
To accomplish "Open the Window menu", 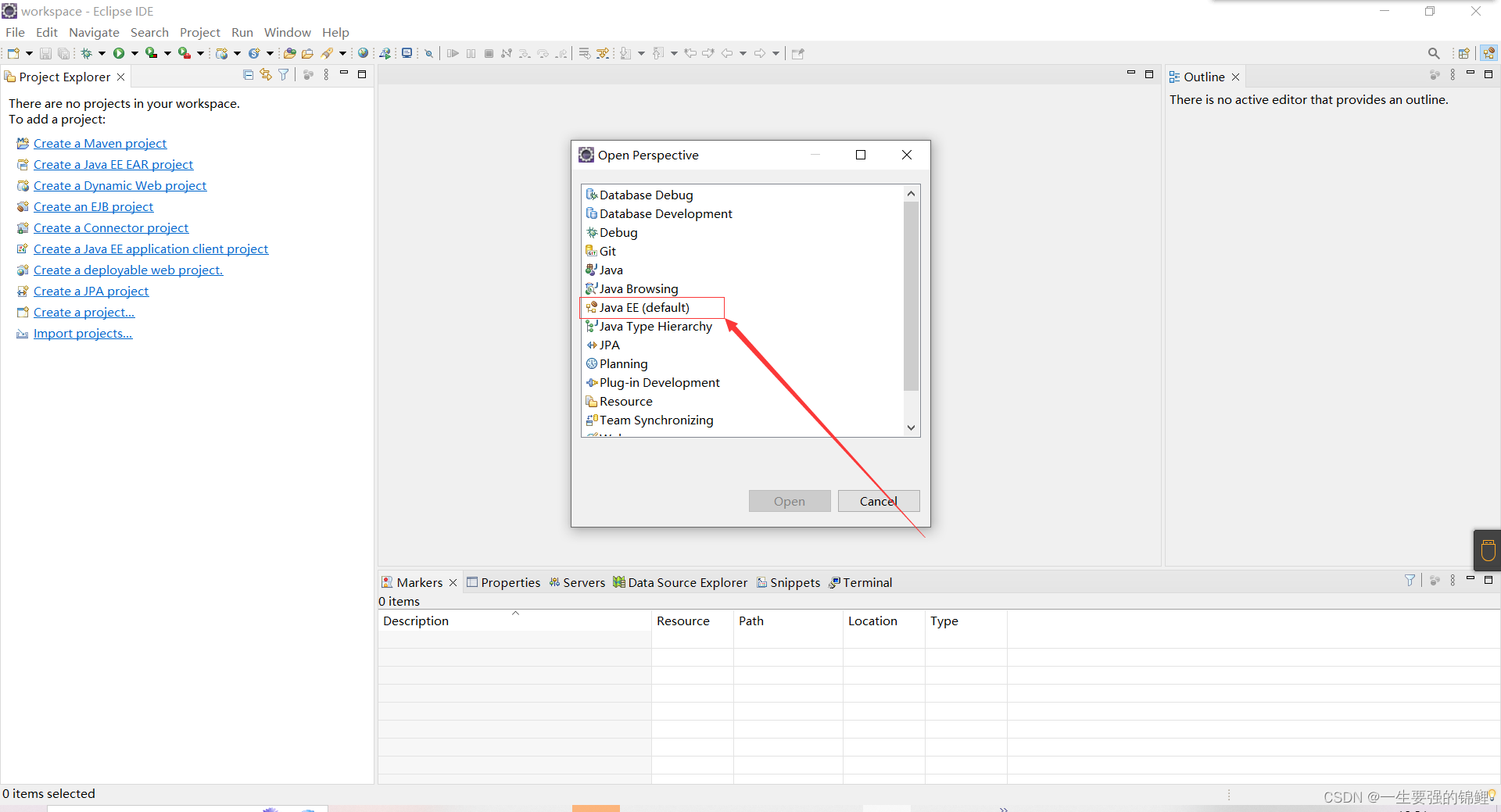I will pos(287,32).
